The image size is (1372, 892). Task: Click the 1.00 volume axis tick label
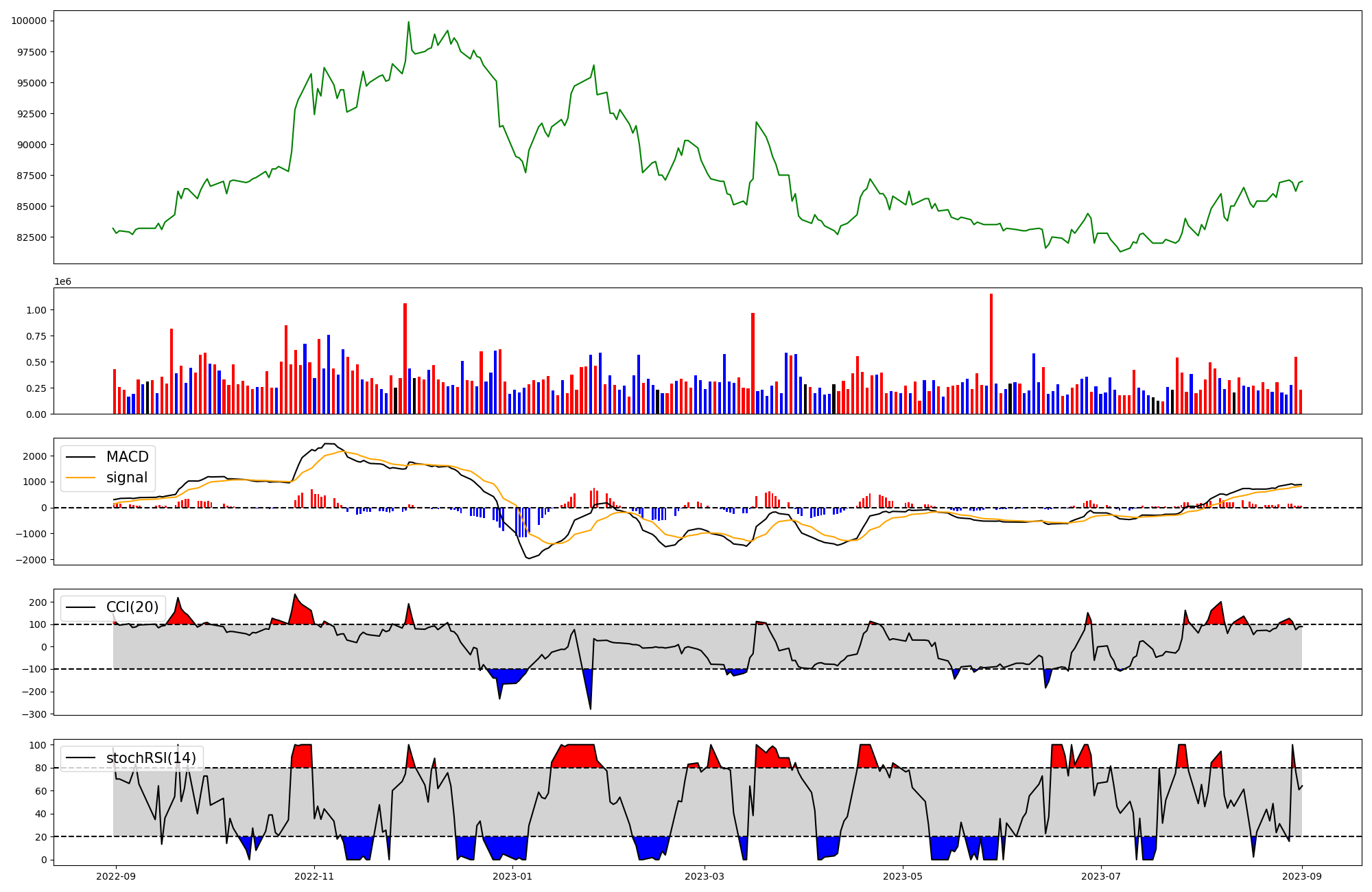coord(36,310)
